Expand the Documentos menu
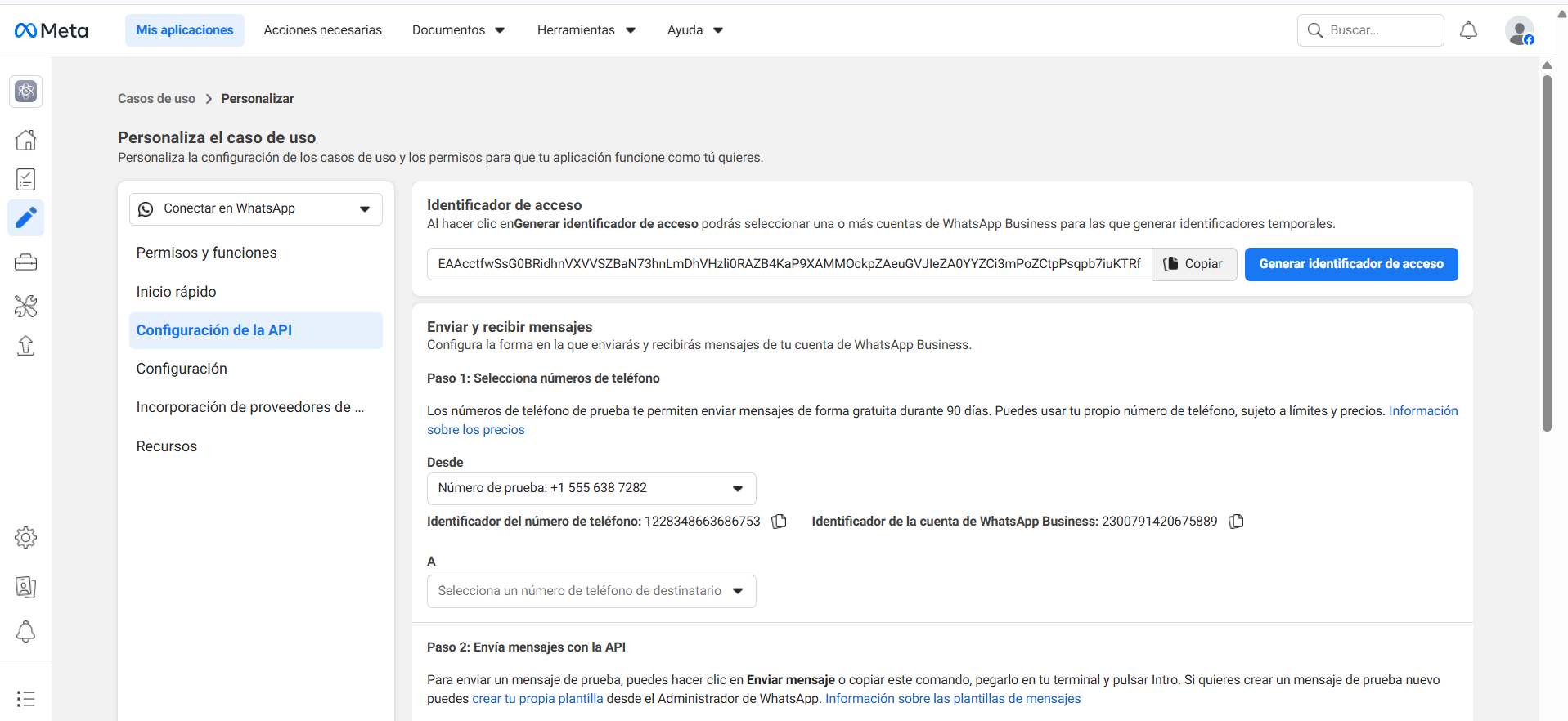 pos(458,30)
